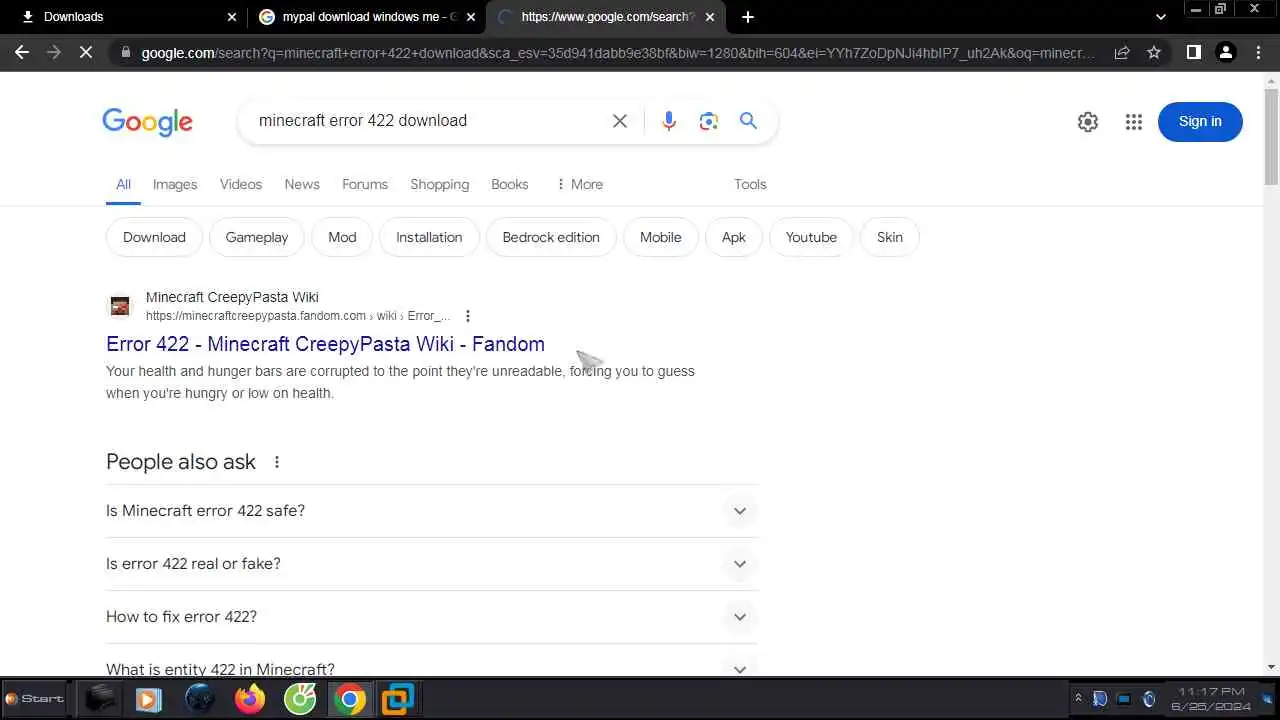Viewport: 1280px width, 720px height.
Task: Select the News results tab
Action: [x=302, y=184]
